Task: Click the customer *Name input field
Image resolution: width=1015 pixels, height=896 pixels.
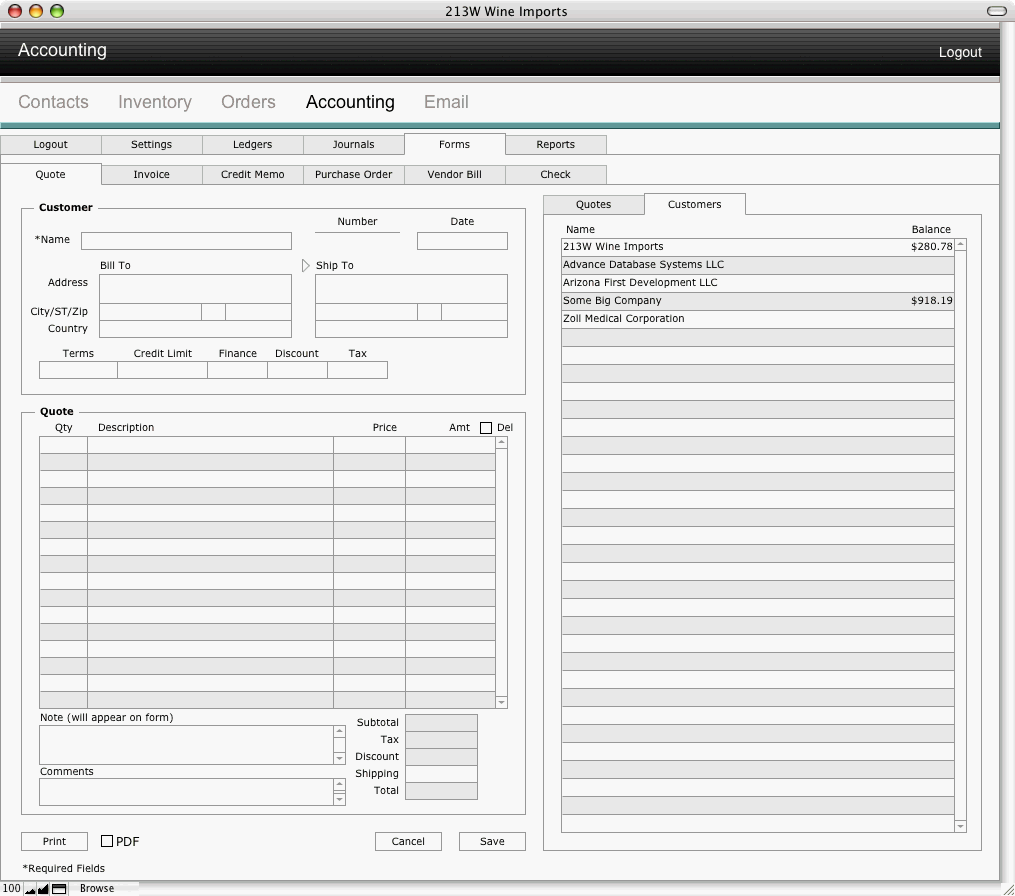Action: tap(186, 241)
